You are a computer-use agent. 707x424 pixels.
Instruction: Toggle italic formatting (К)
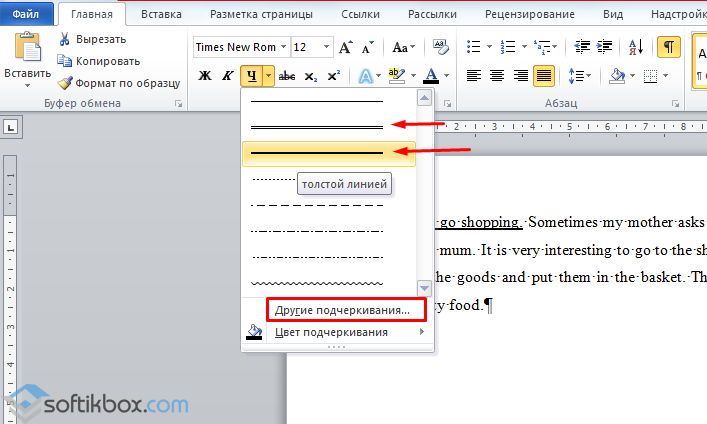[x=228, y=76]
